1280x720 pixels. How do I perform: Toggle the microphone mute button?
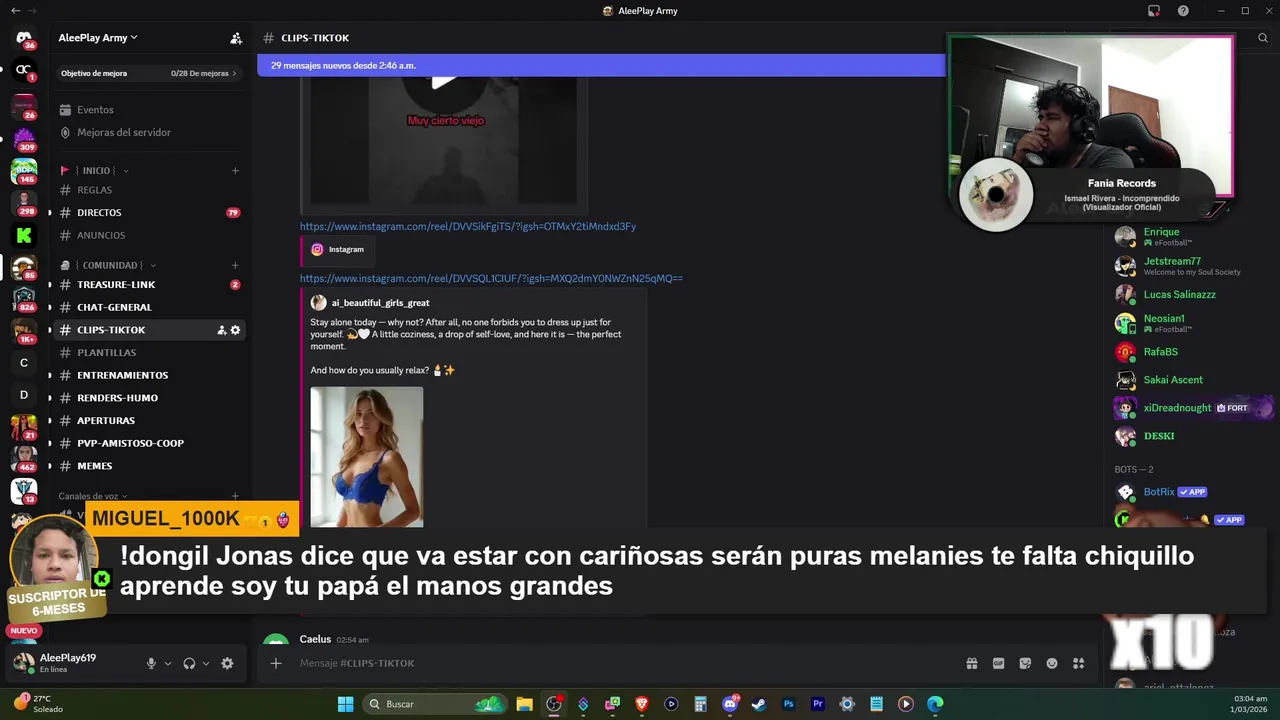pyautogui.click(x=151, y=663)
